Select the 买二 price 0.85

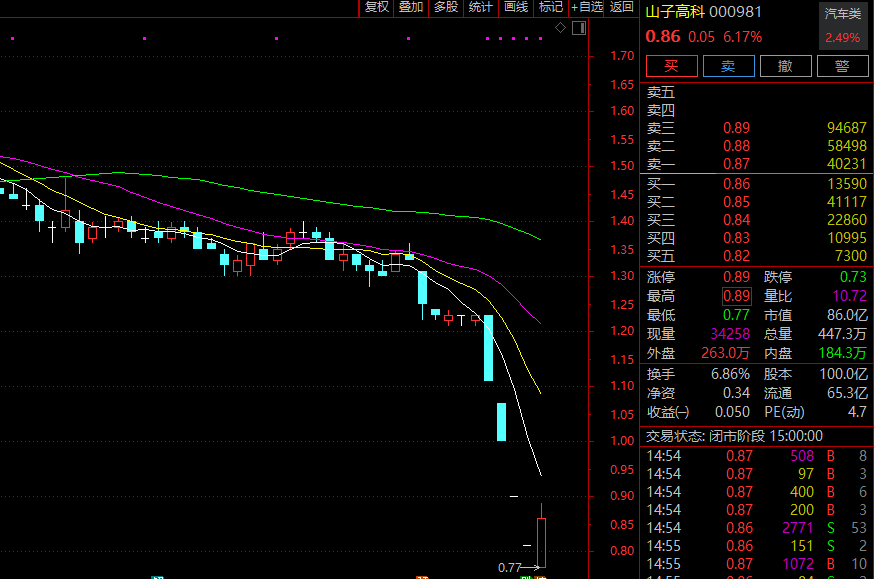pos(736,202)
